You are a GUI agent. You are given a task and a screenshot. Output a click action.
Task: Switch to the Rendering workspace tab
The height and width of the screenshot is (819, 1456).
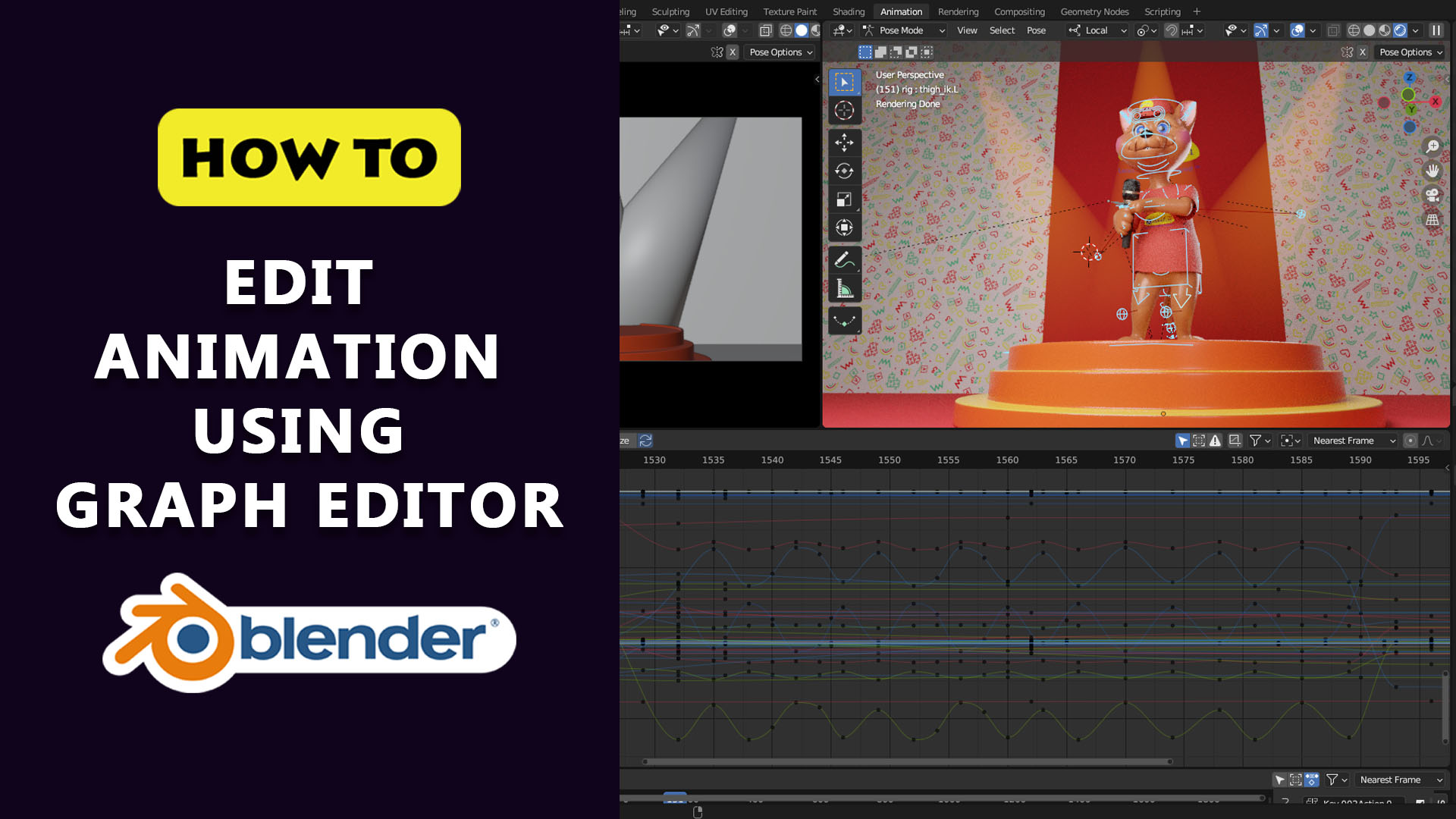coord(958,11)
